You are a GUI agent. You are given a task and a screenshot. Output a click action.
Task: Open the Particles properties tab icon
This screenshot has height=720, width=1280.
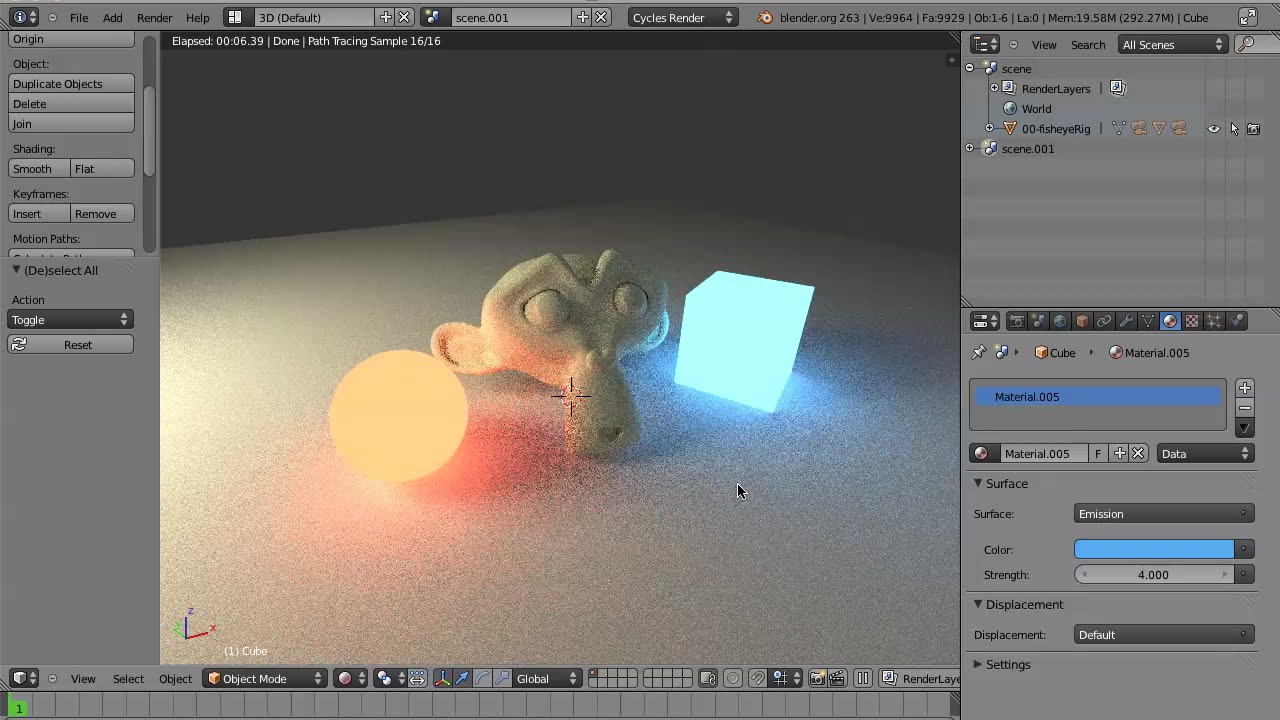click(1214, 321)
